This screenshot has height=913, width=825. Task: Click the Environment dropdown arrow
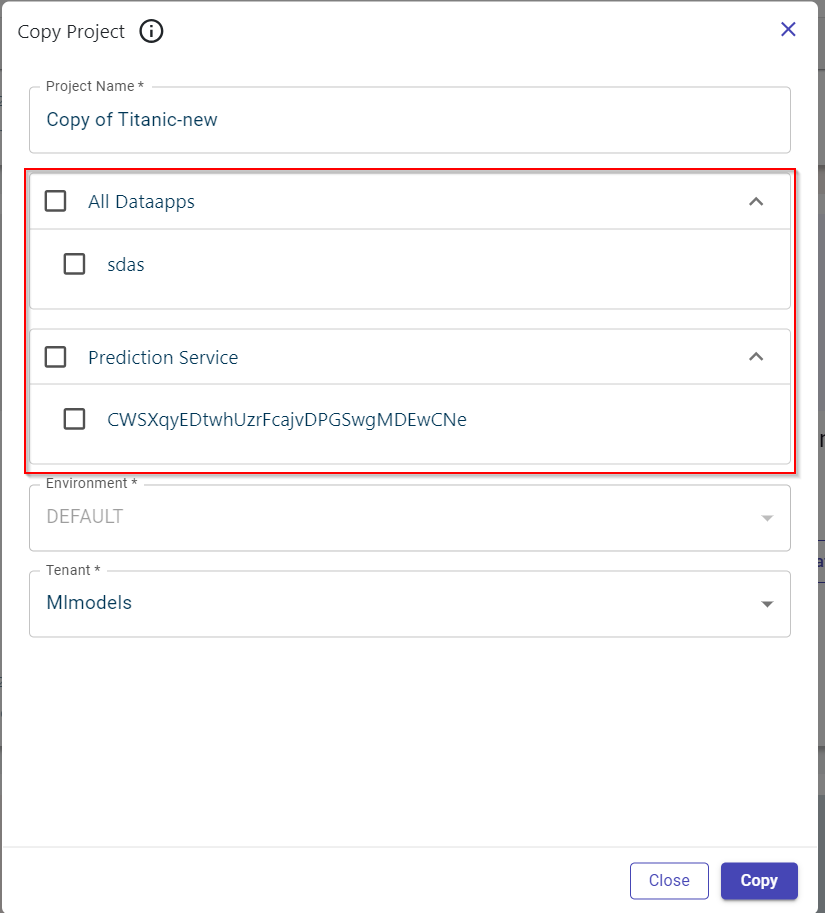tap(767, 518)
